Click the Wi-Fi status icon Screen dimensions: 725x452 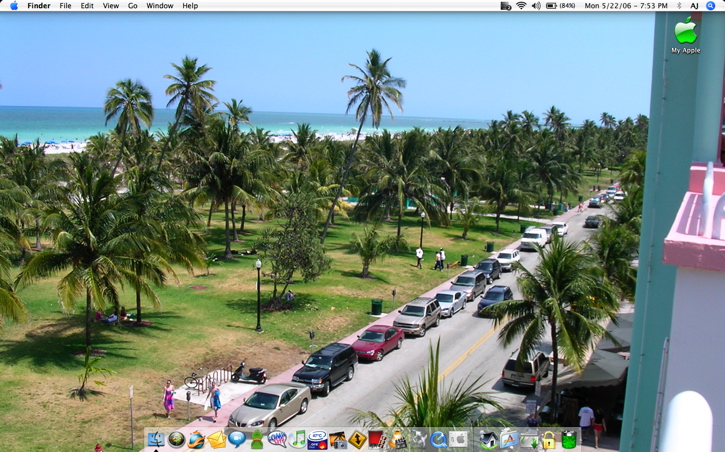(521, 6)
